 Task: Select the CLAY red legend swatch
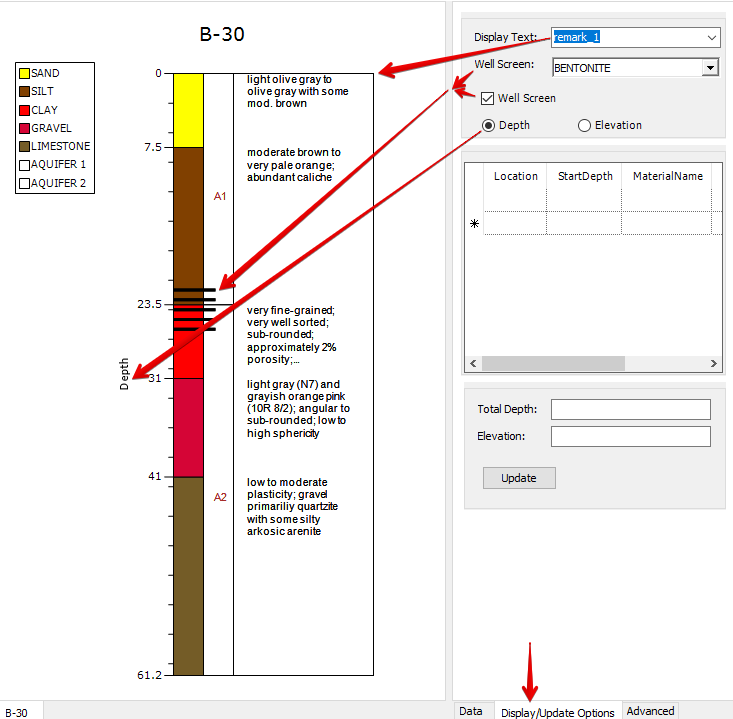coord(24,110)
